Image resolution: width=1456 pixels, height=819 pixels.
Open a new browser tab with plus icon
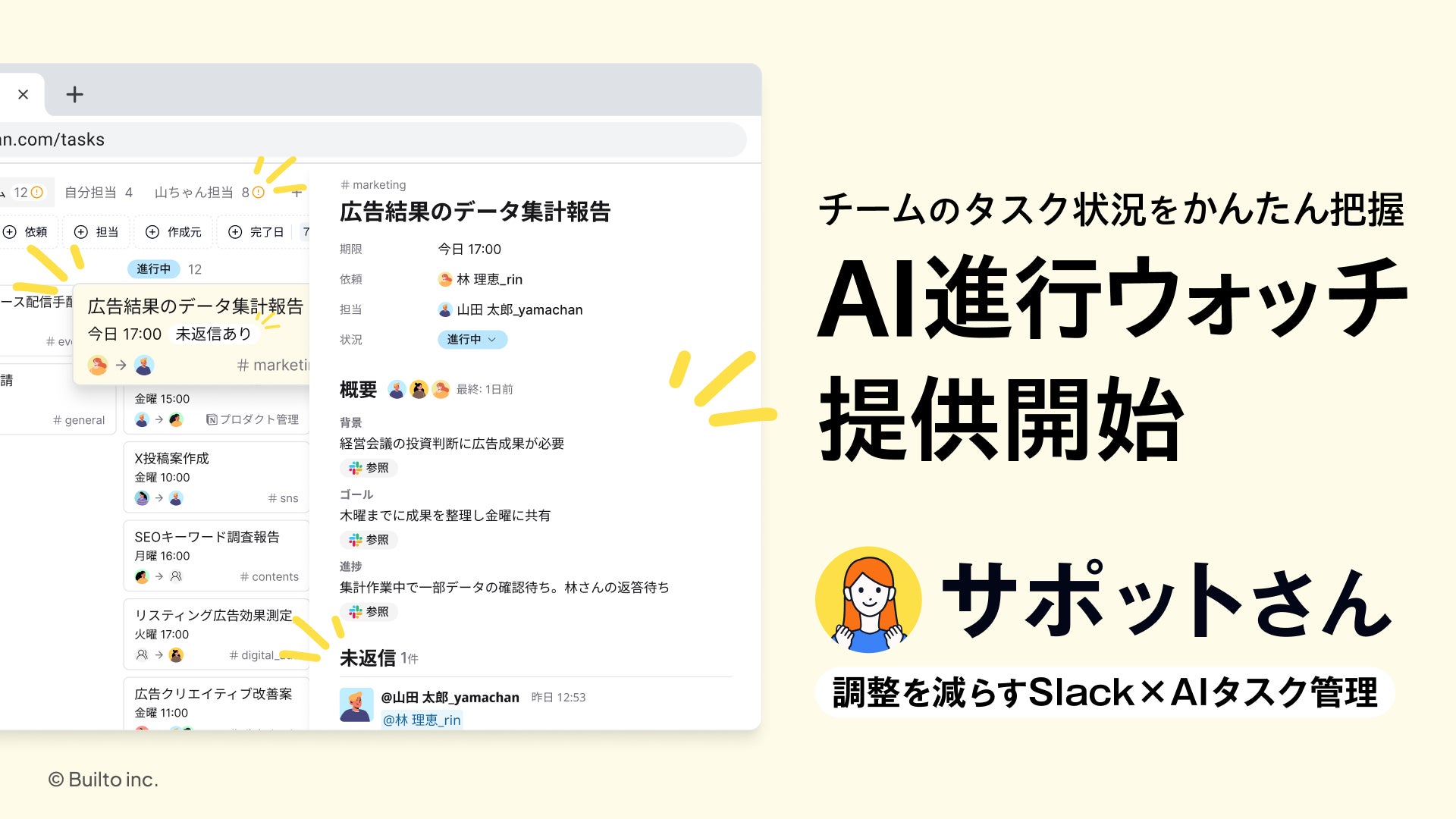[x=74, y=95]
